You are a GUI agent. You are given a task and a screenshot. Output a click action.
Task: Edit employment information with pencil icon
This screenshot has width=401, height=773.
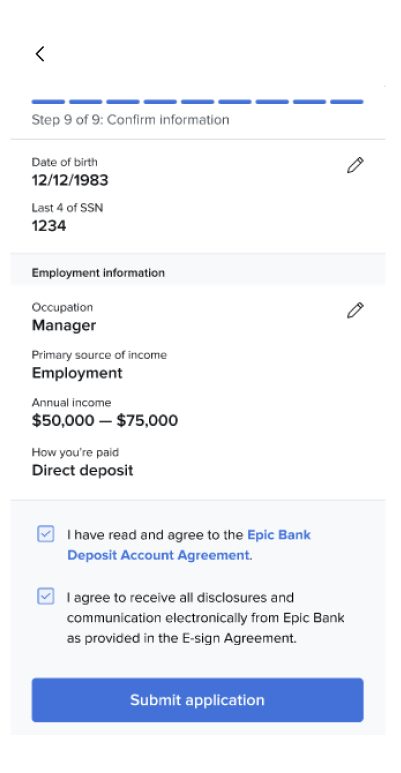click(x=355, y=310)
